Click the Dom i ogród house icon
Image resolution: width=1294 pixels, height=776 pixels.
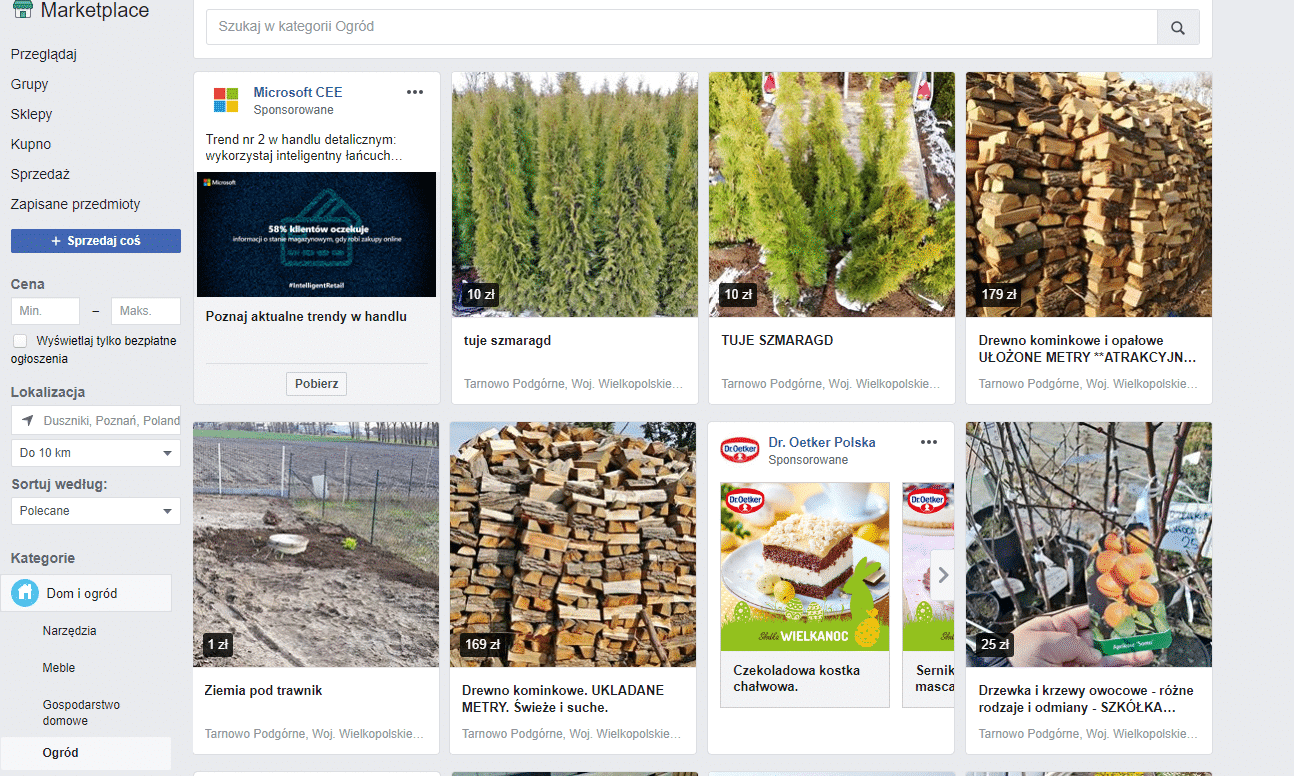click(x=26, y=593)
